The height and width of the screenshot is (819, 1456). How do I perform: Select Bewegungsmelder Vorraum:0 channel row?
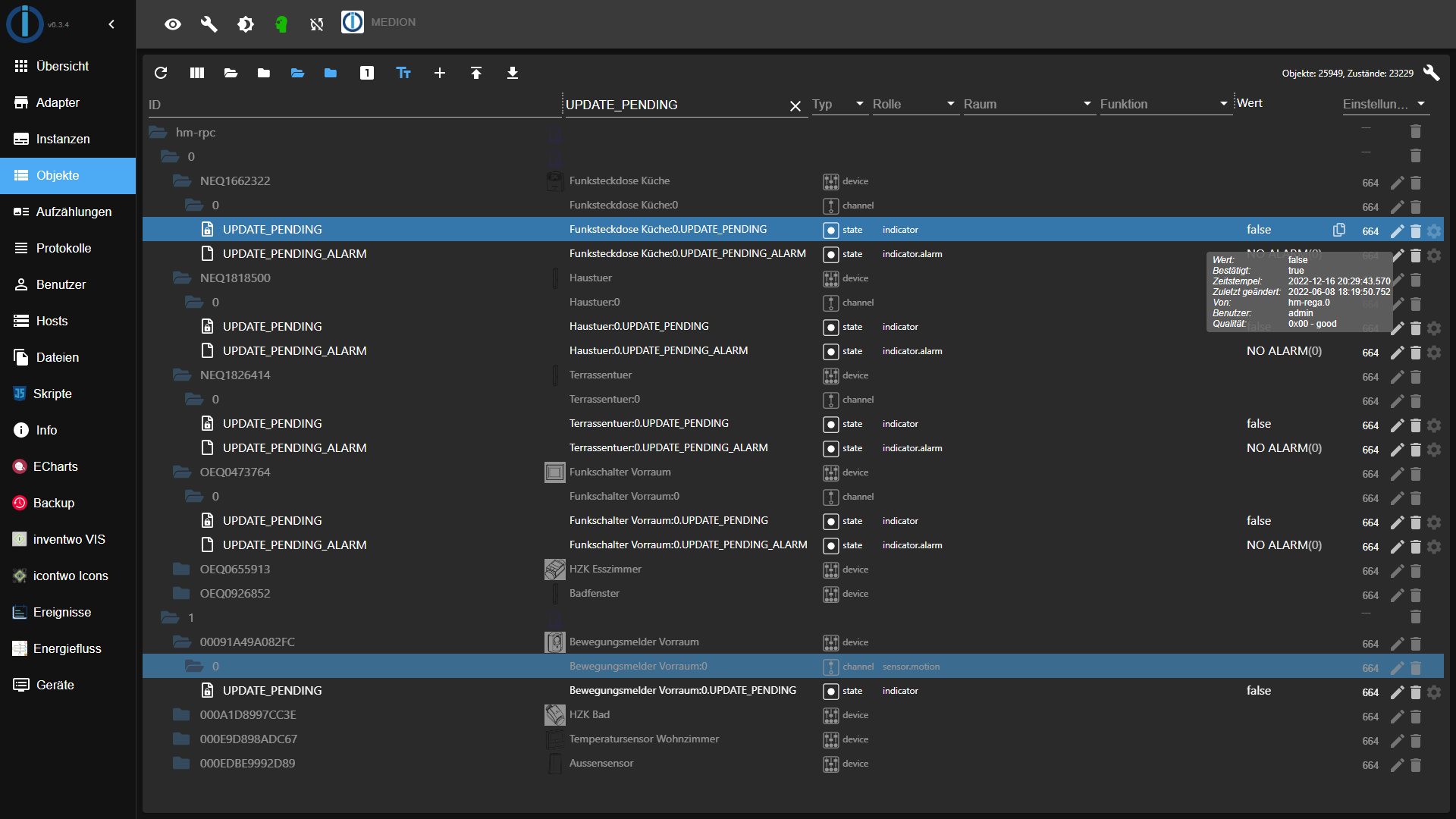(x=792, y=666)
